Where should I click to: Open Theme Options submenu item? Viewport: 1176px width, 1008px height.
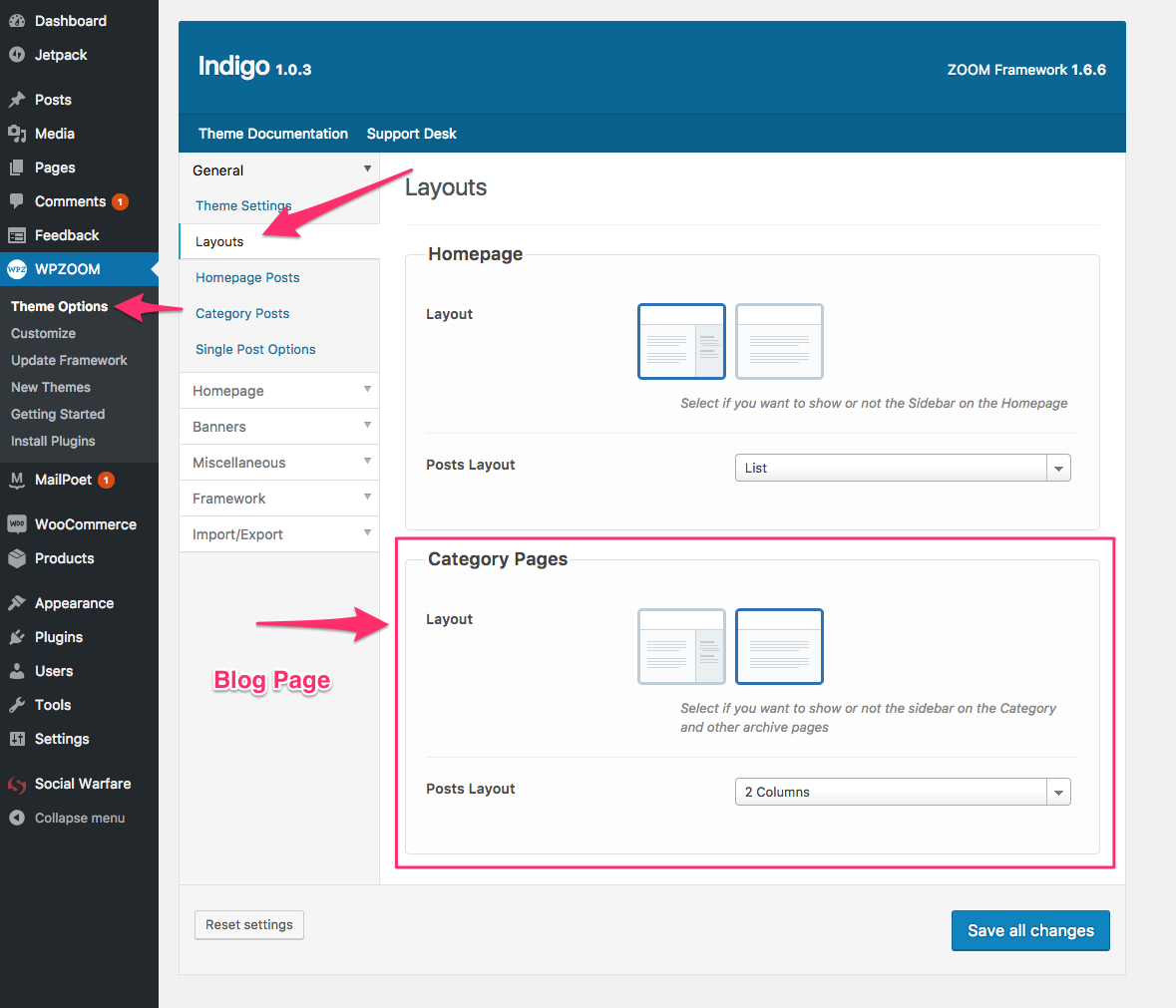click(59, 306)
